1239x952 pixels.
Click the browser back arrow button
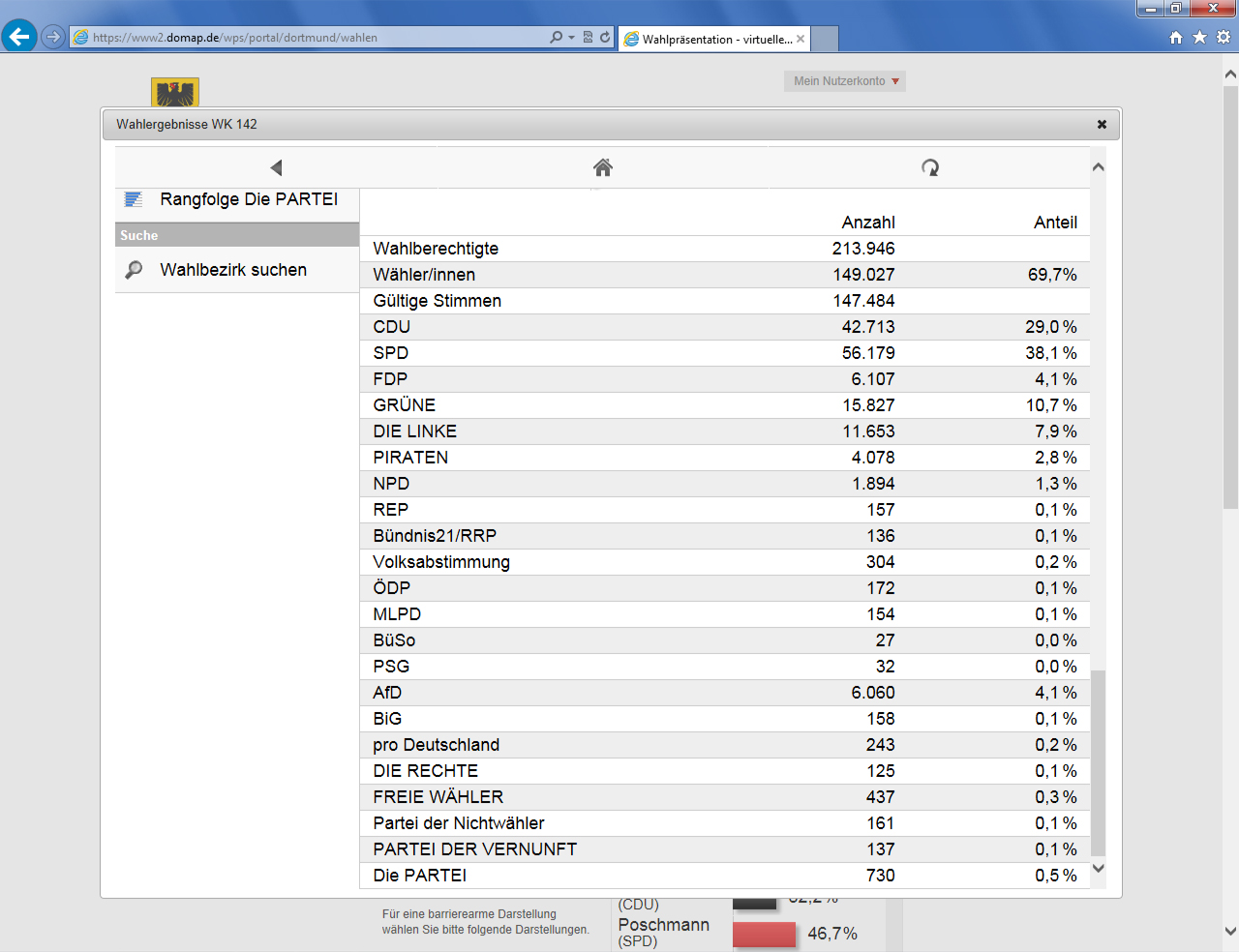[x=19, y=37]
